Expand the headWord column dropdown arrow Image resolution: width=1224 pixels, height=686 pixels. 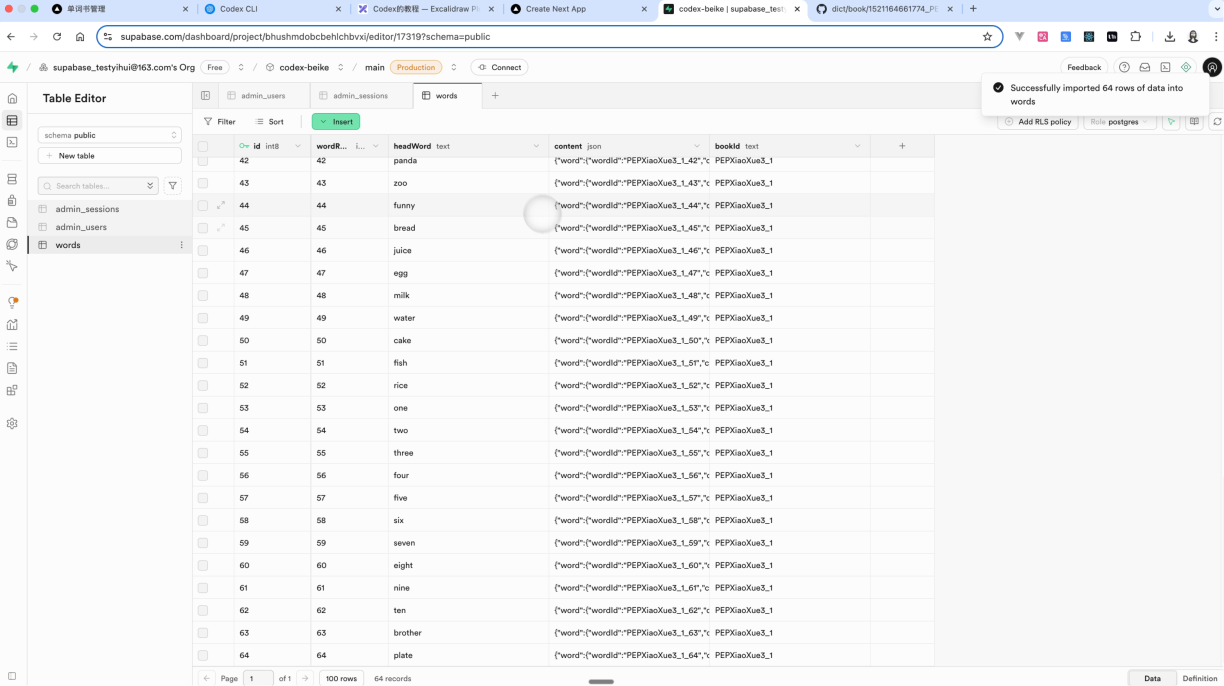click(x=536, y=146)
